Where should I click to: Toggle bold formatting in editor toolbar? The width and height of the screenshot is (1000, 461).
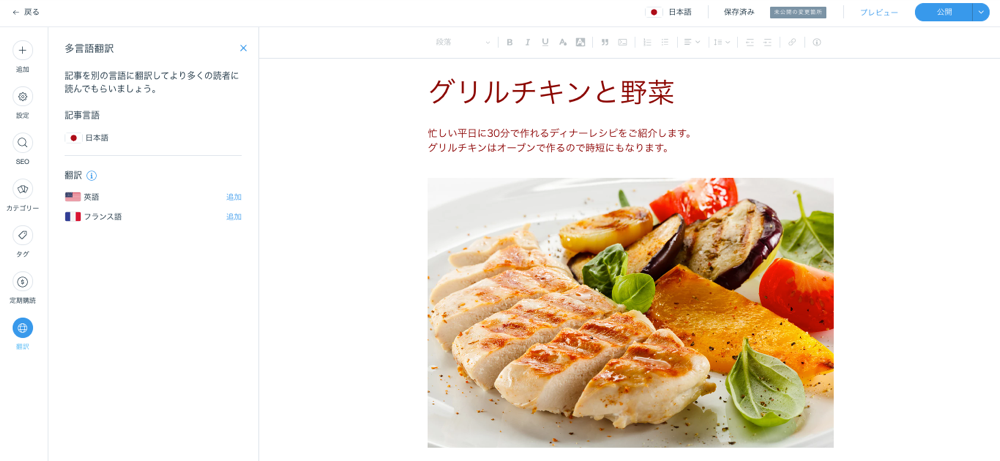pyautogui.click(x=510, y=42)
